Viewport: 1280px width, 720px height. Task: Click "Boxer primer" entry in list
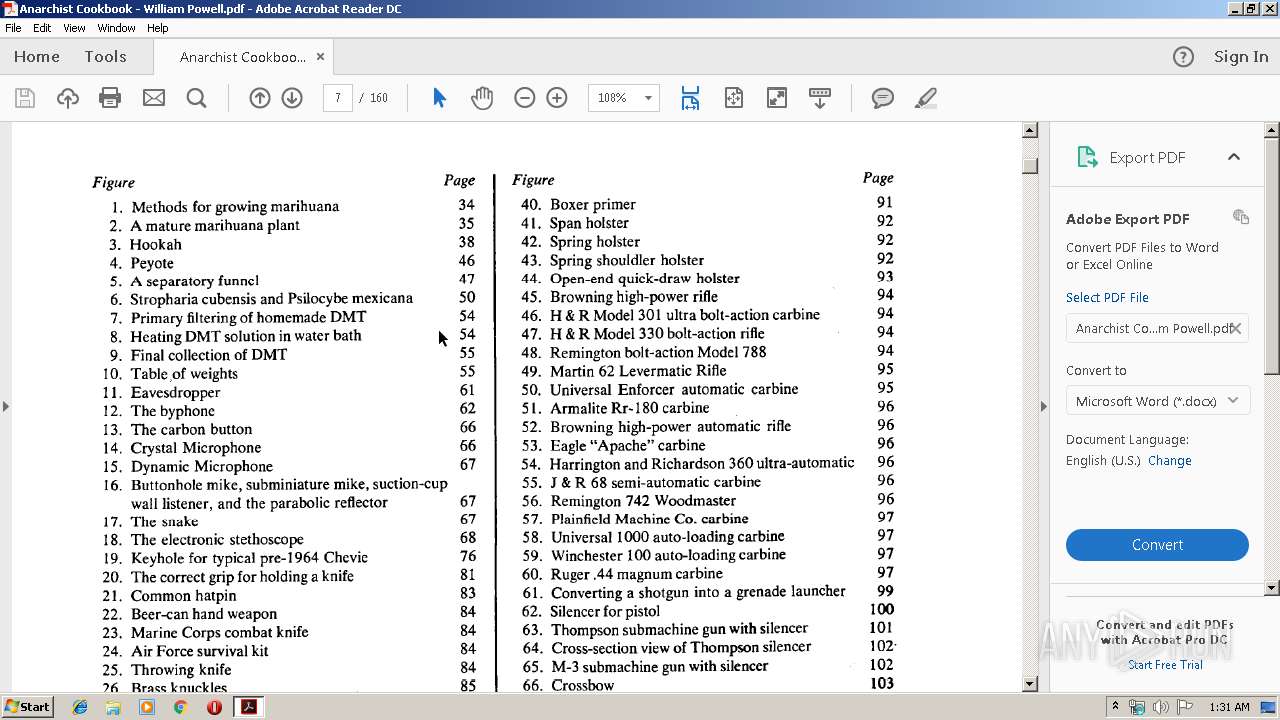point(592,205)
